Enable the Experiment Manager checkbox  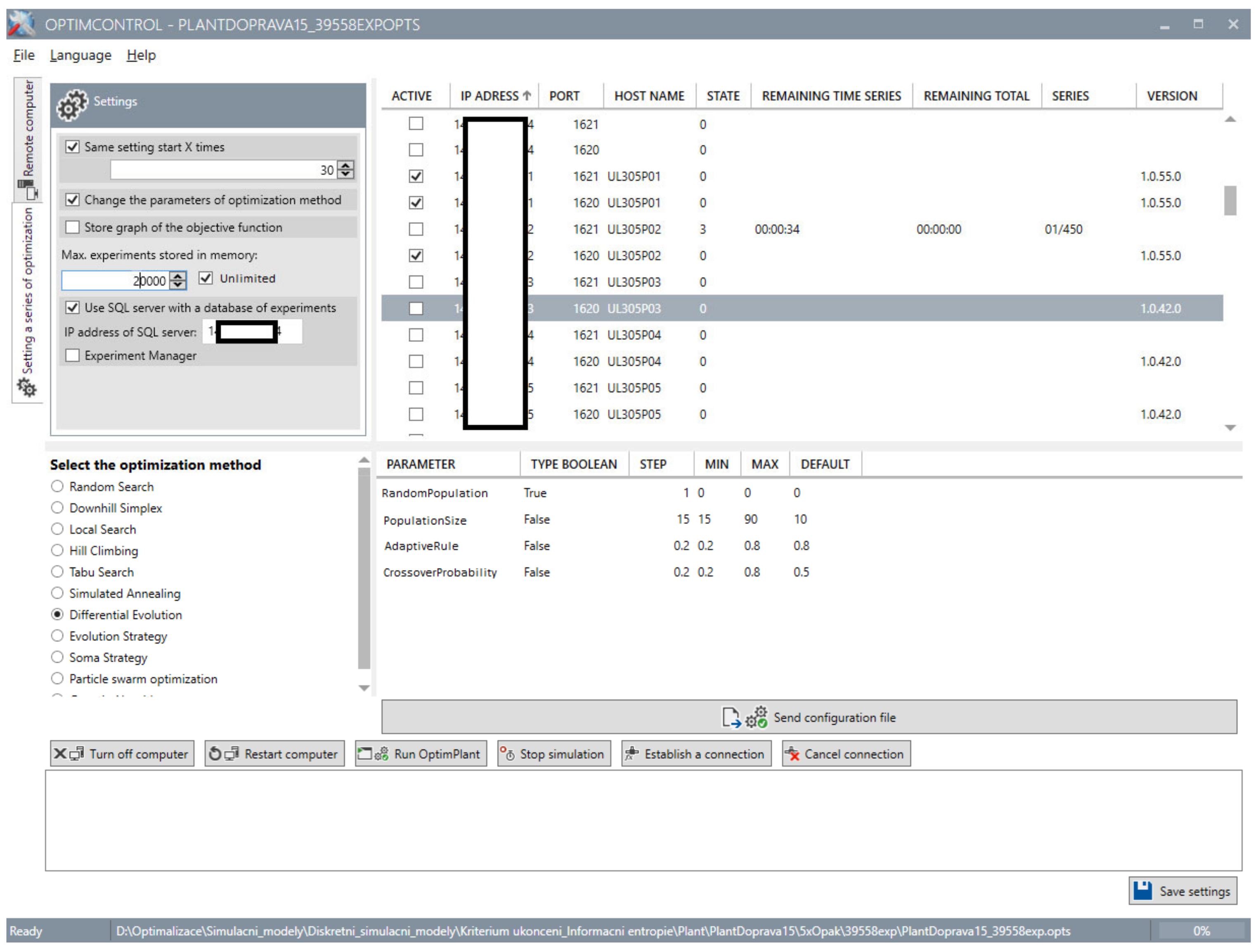[x=72, y=355]
